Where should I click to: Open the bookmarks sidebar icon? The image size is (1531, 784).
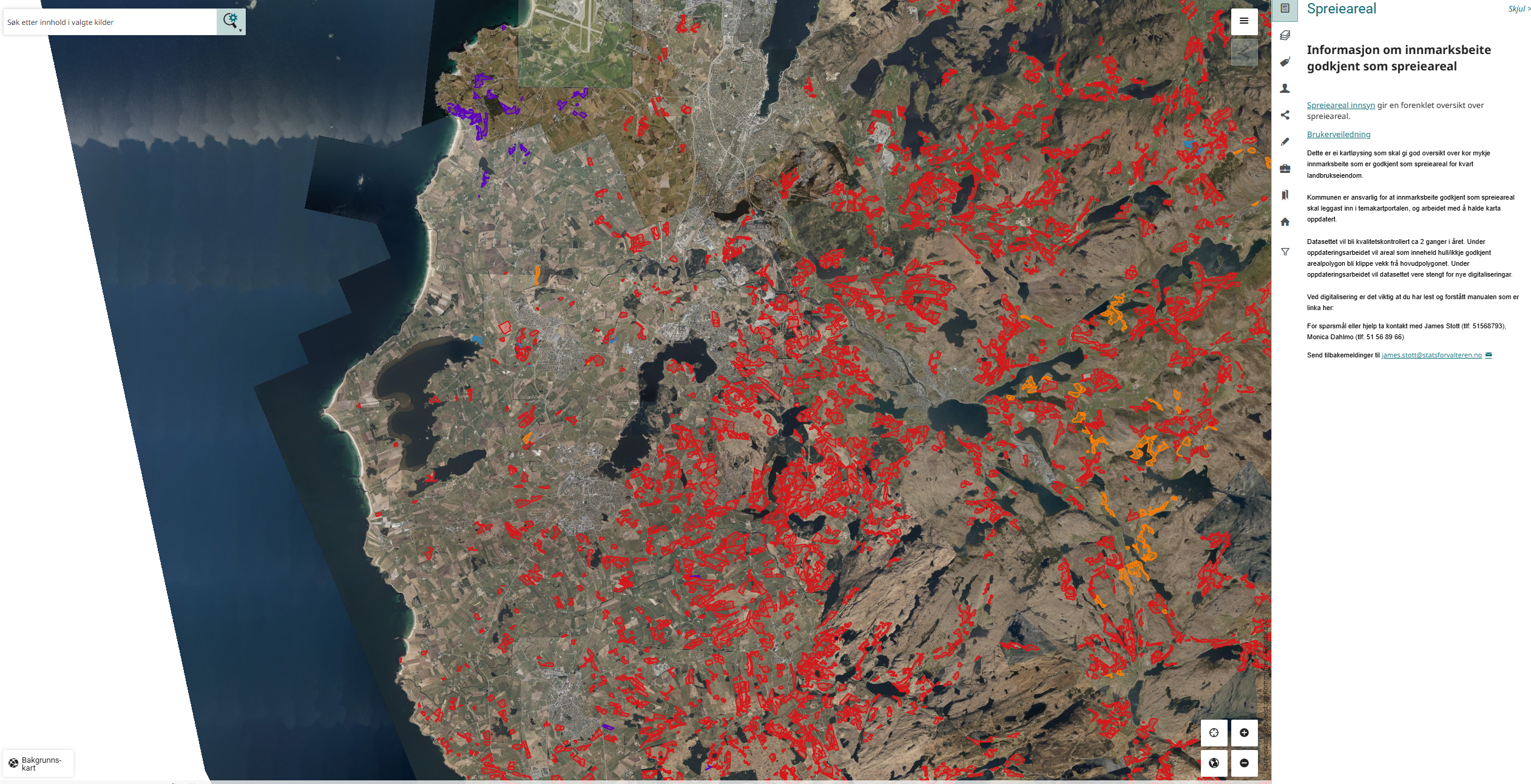tap(1285, 195)
